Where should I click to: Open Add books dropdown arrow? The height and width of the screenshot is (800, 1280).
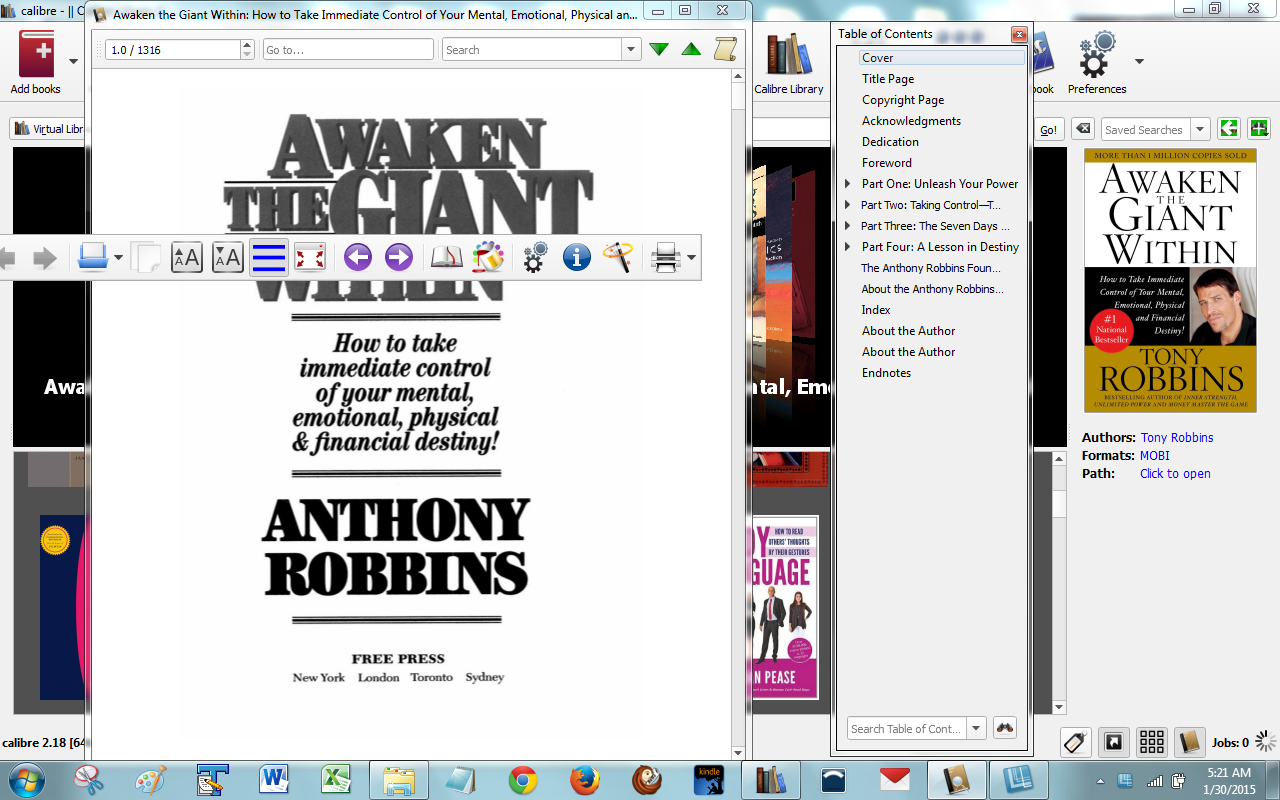point(73,61)
